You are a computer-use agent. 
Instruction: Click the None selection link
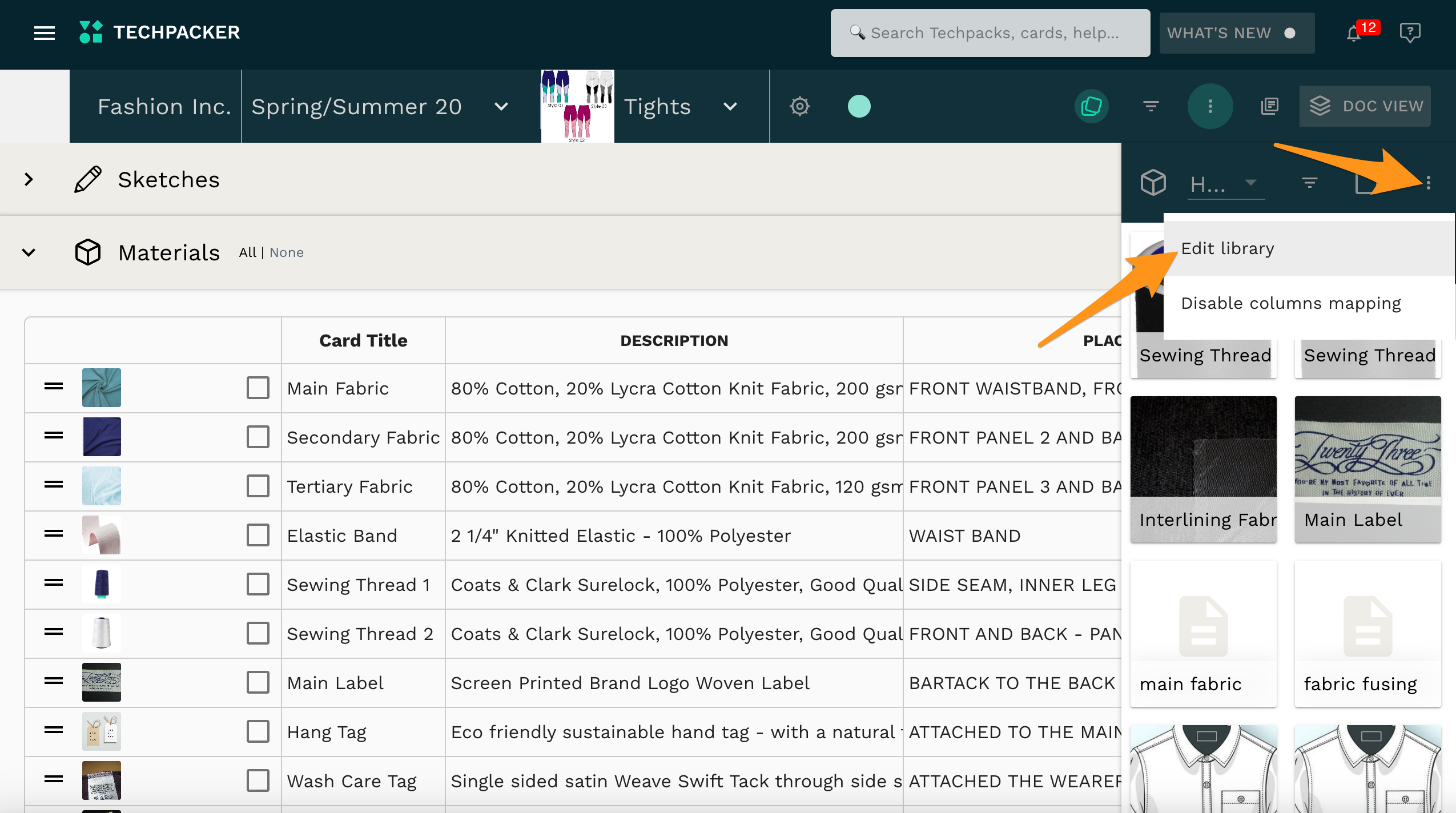click(287, 252)
